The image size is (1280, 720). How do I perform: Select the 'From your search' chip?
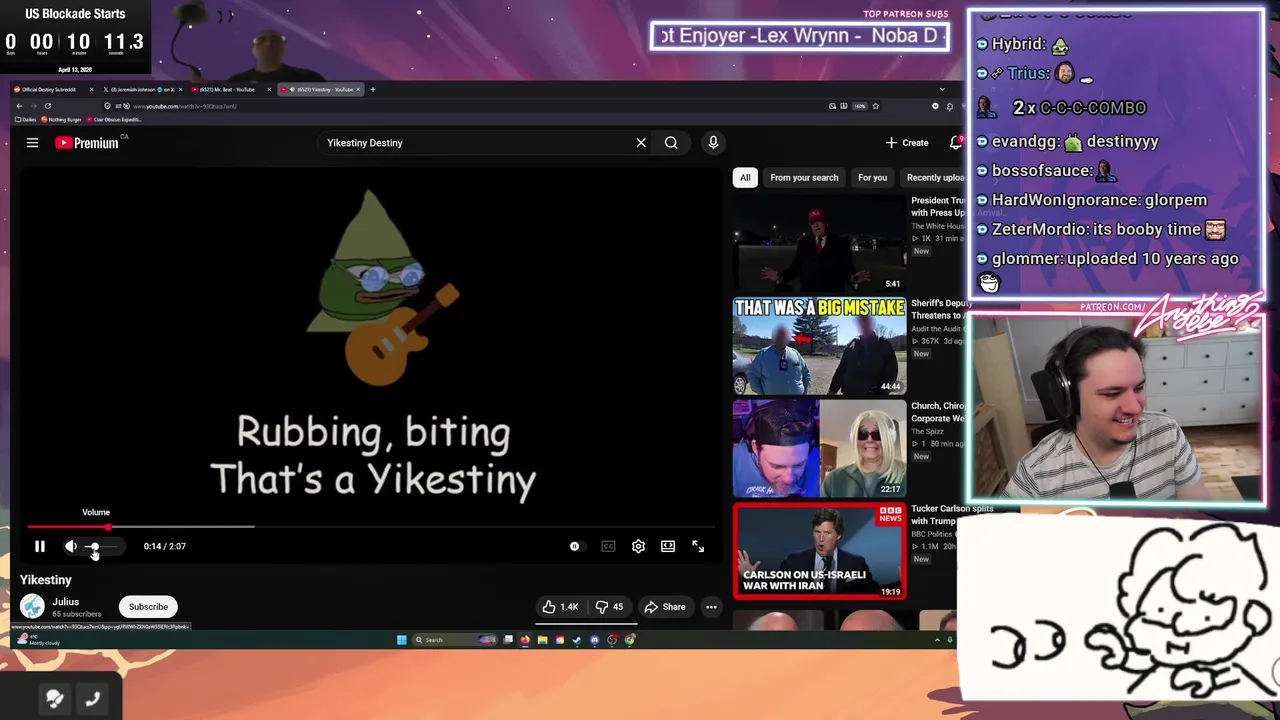804,178
